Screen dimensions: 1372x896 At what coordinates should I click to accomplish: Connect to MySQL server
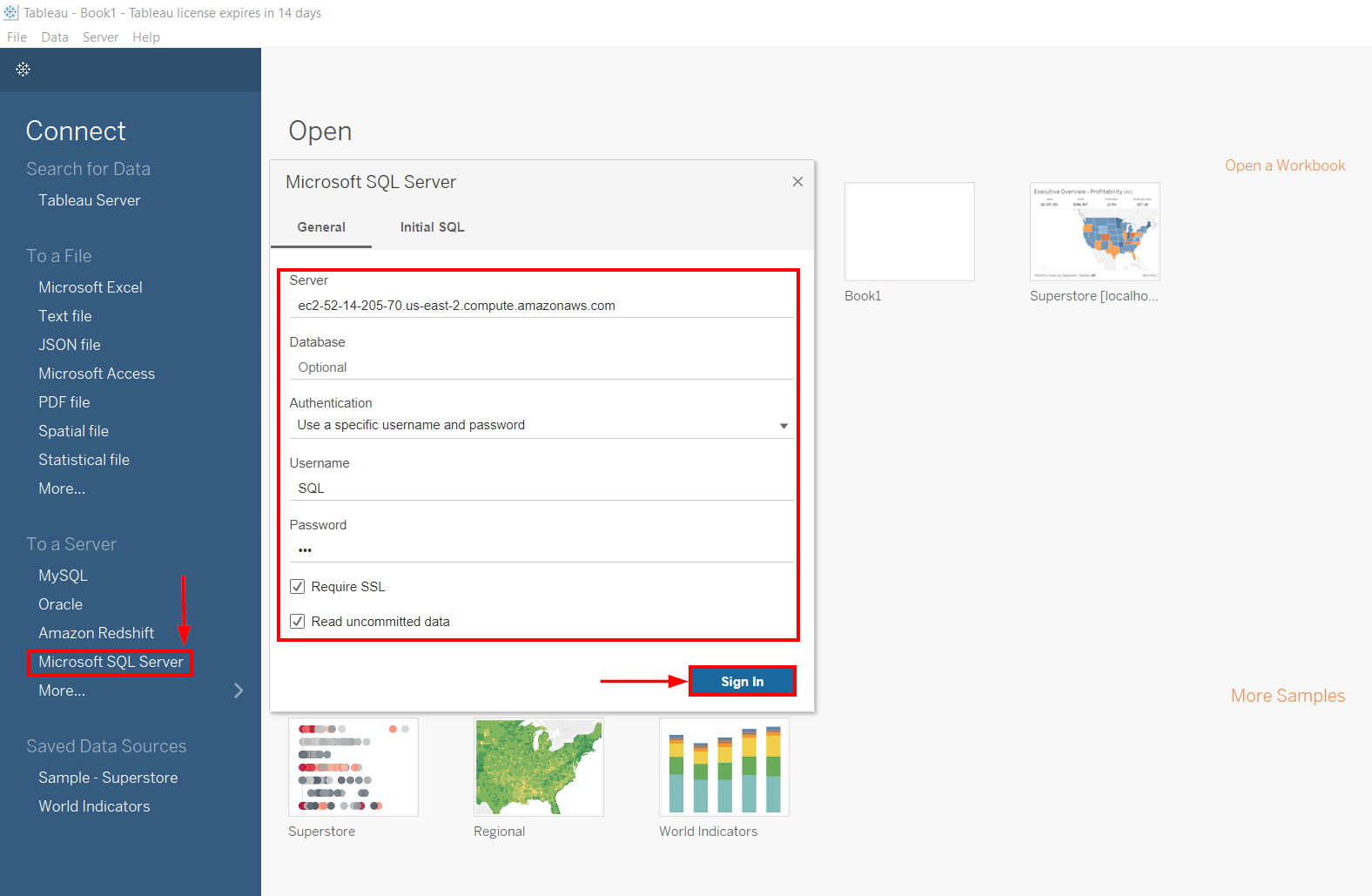click(64, 576)
